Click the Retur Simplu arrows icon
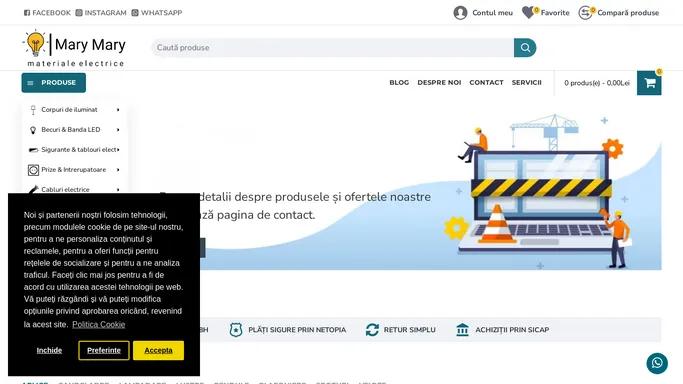The image size is (683, 384). point(372,330)
